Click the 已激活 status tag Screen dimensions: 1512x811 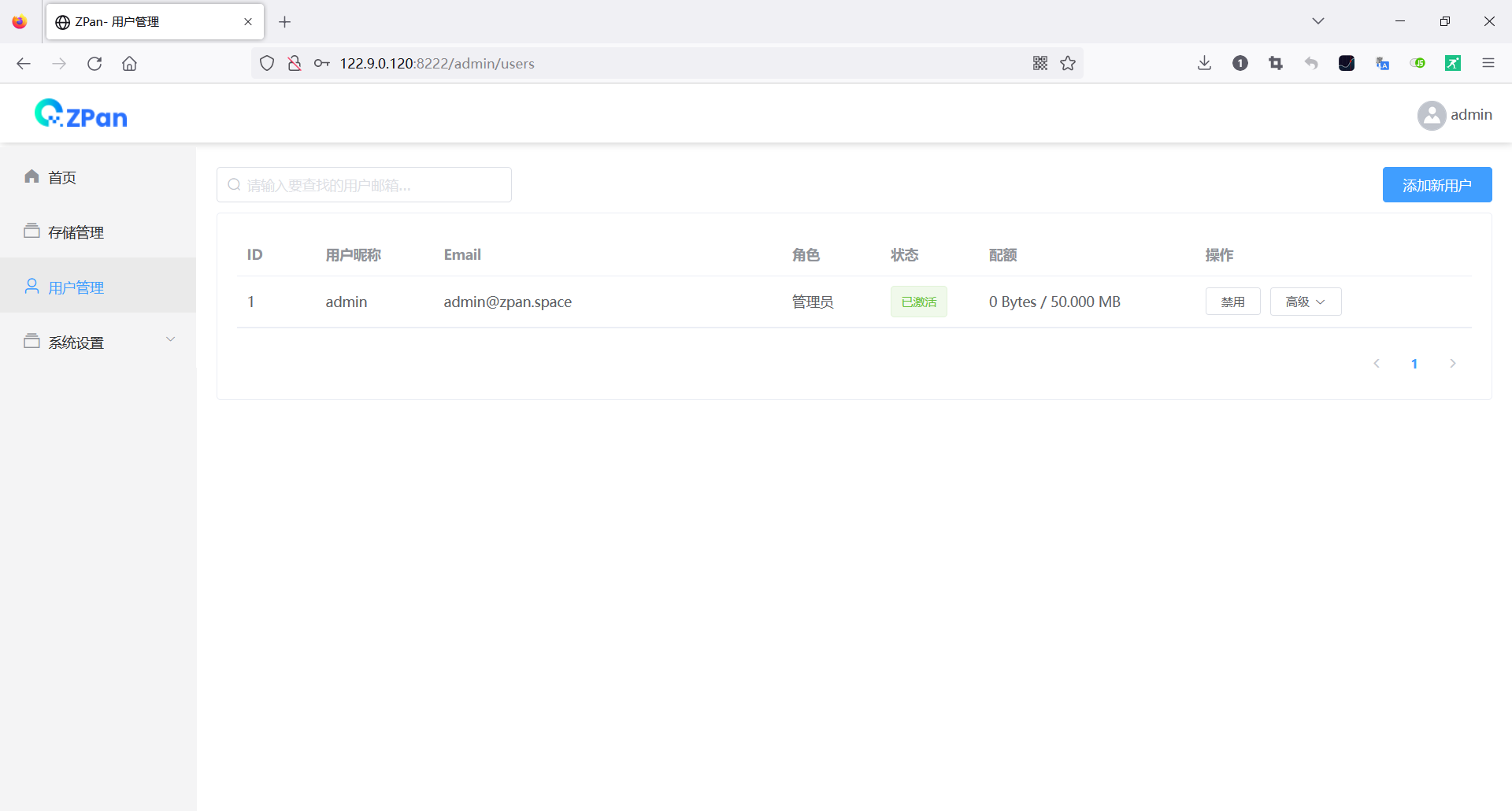coord(919,302)
